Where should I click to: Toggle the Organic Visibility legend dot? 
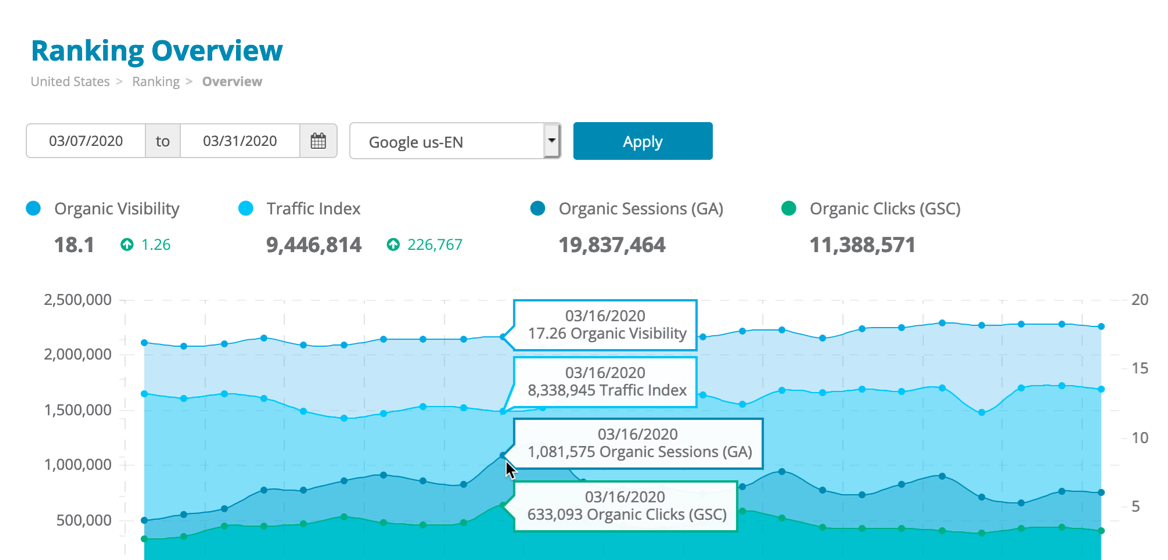click(x=33, y=209)
